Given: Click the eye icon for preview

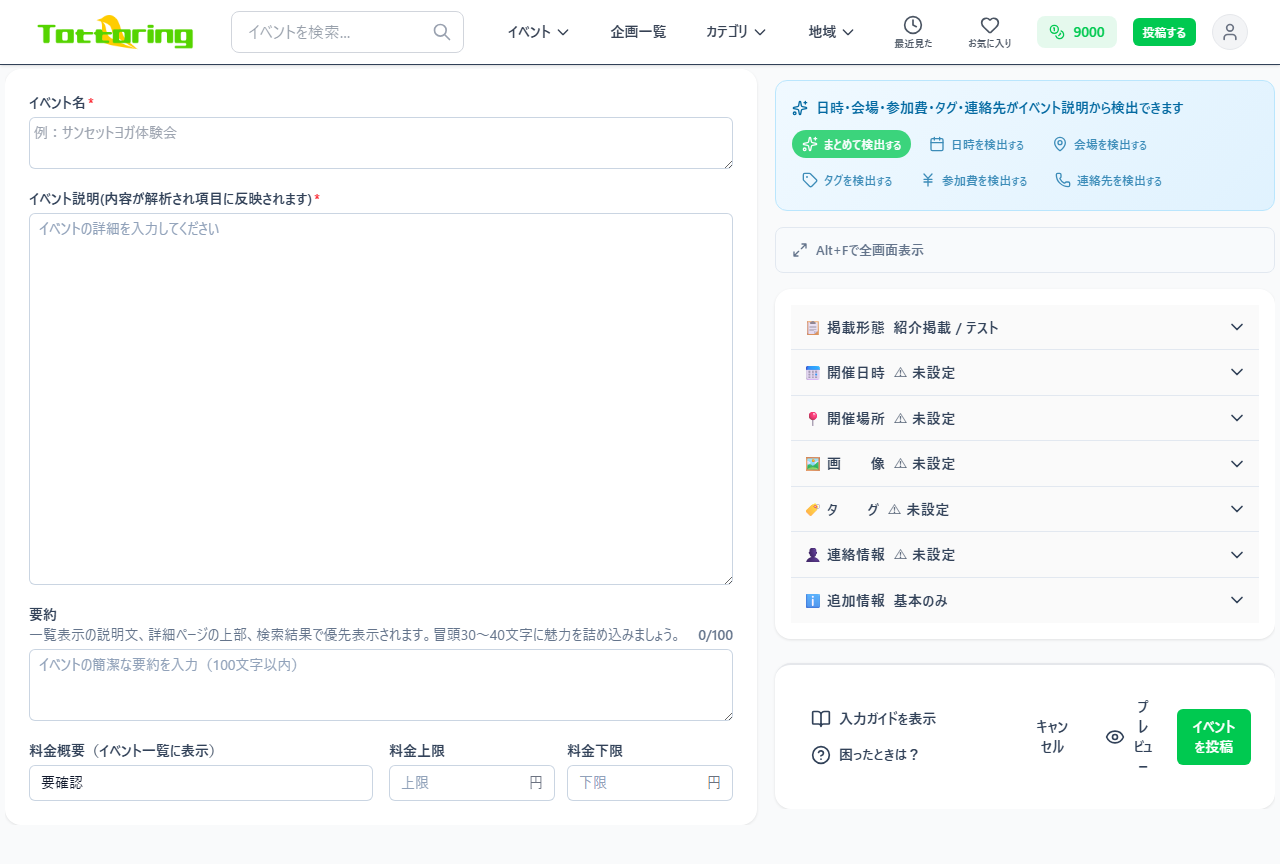Looking at the screenshot, I should click(1115, 737).
